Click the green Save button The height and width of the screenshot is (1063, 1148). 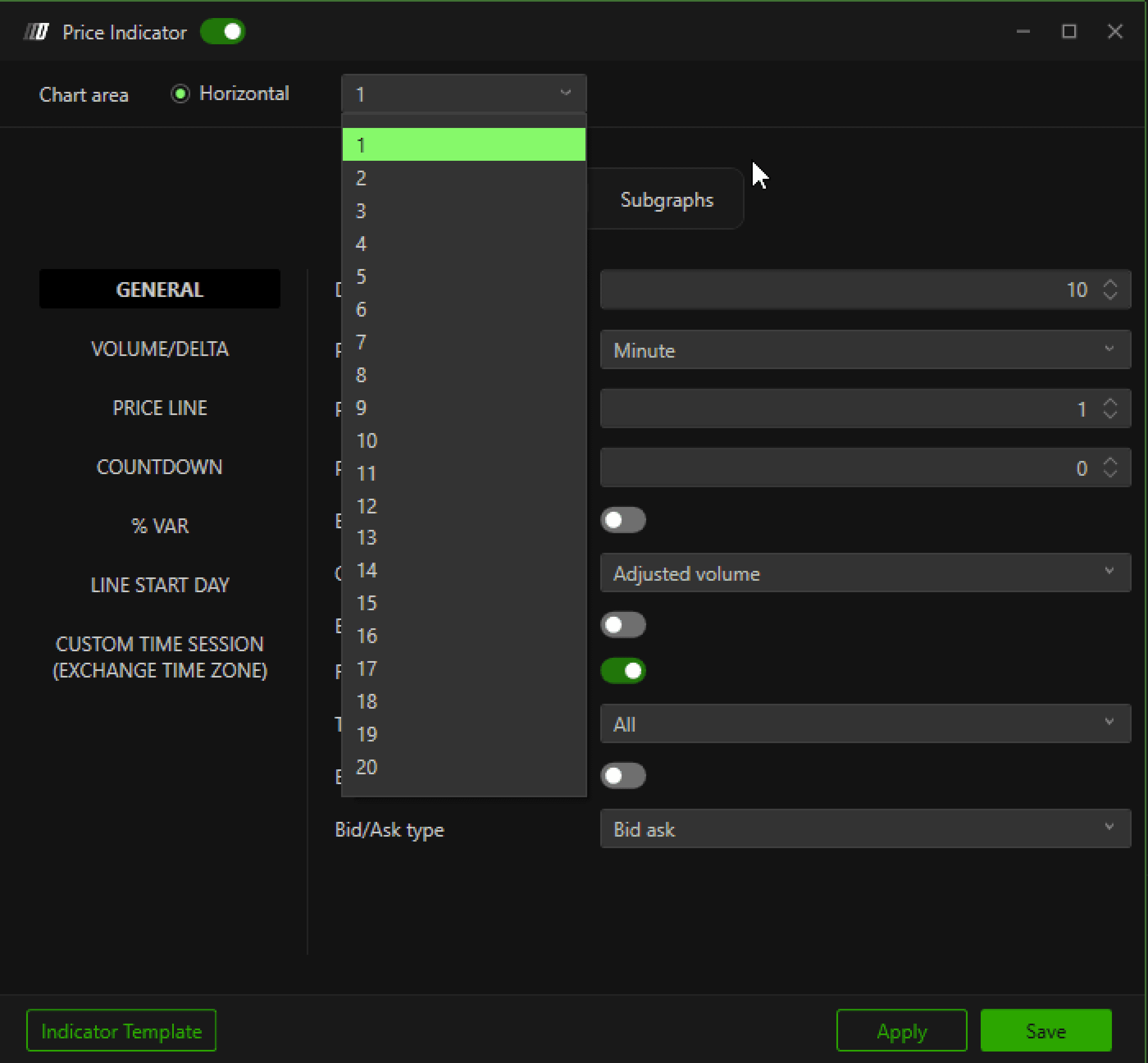[1045, 1031]
